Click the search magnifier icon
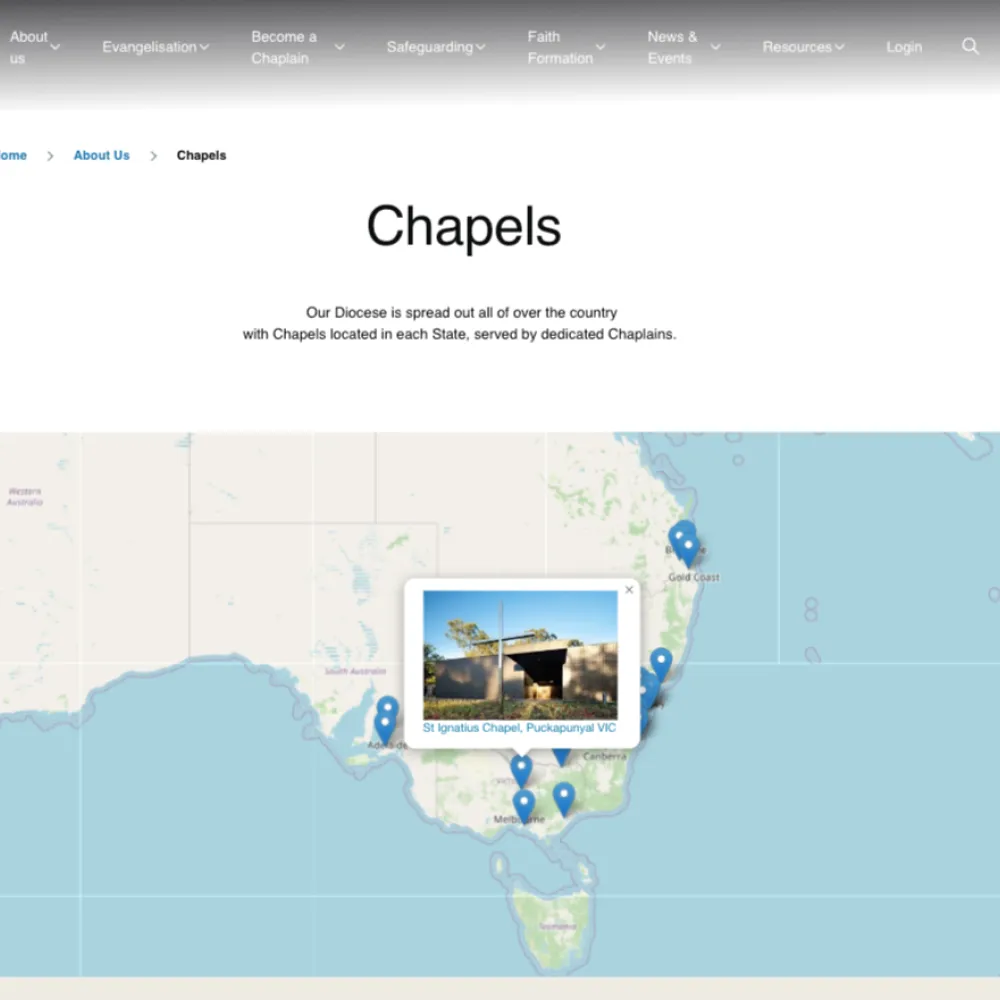1000x1000 pixels. tap(970, 46)
